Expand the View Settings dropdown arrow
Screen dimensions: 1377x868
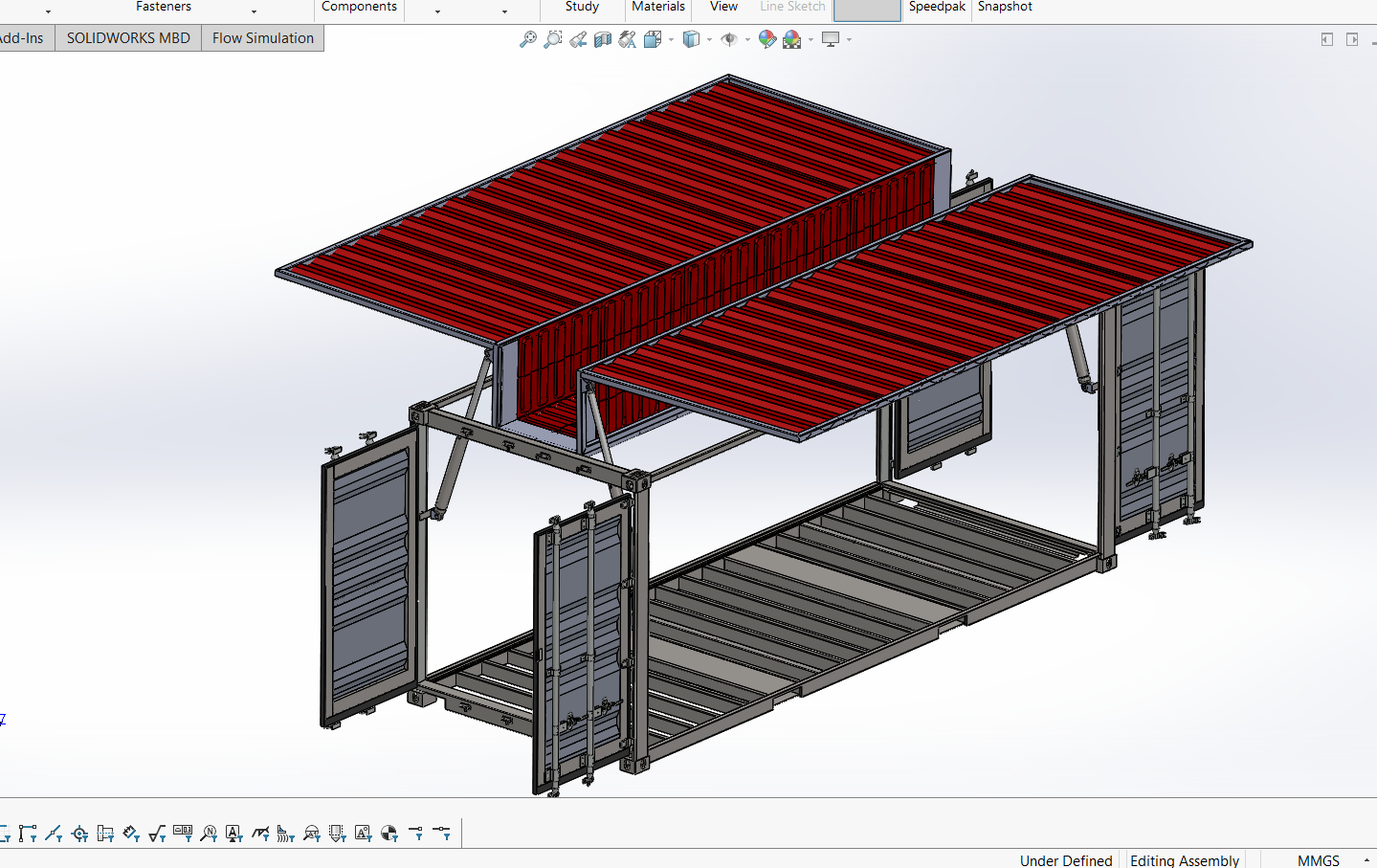pyautogui.click(x=849, y=40)
